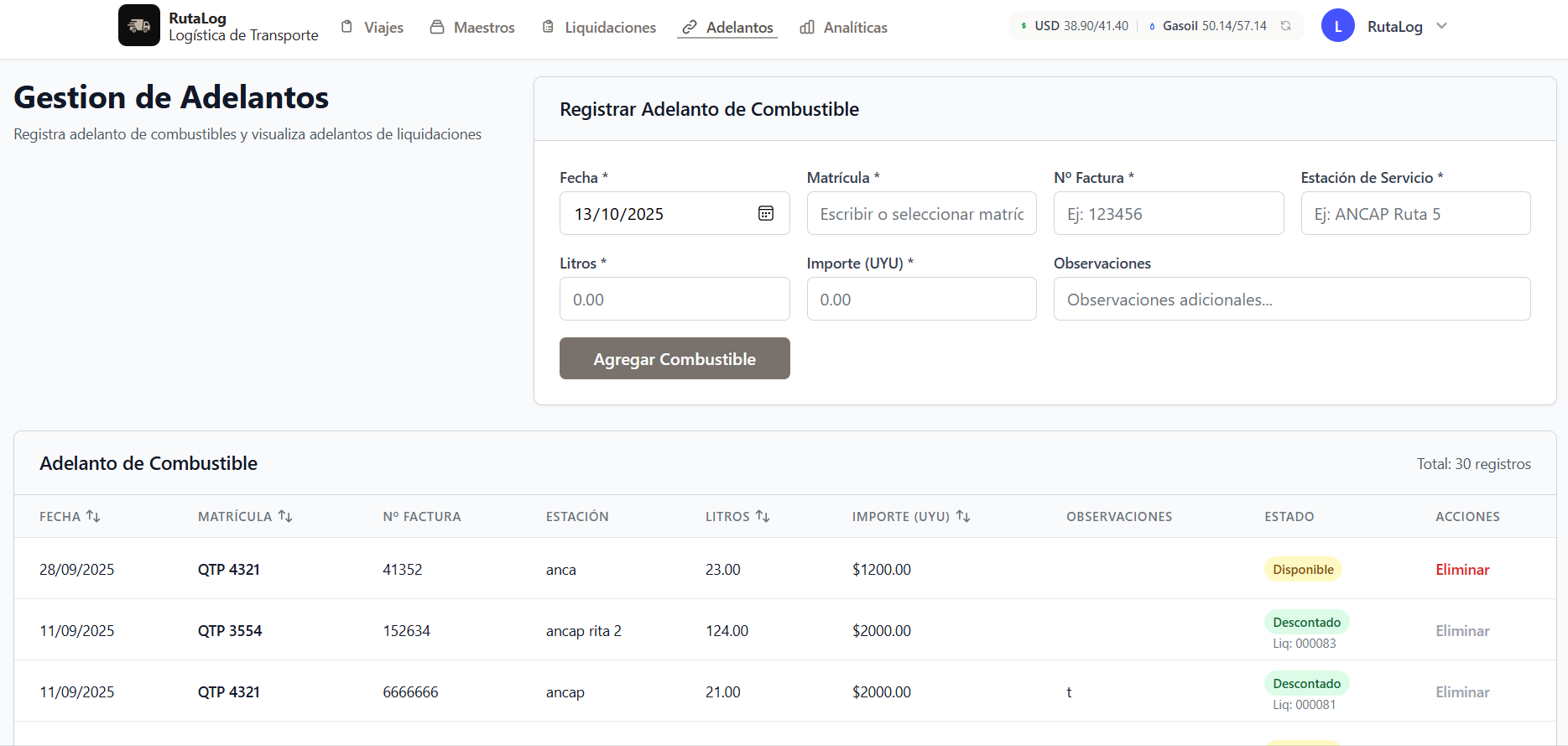Click the 'ancap rita 2' station cell
1568x746 pixels.
pos(584,630)
